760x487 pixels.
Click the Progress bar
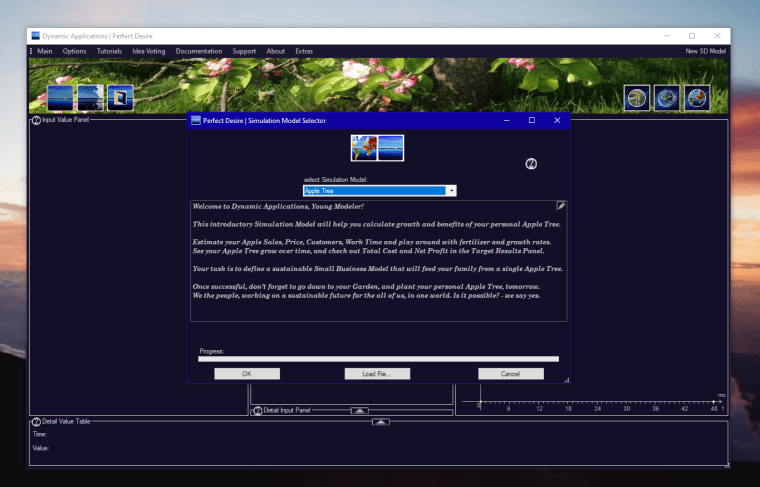click(379, 359)
